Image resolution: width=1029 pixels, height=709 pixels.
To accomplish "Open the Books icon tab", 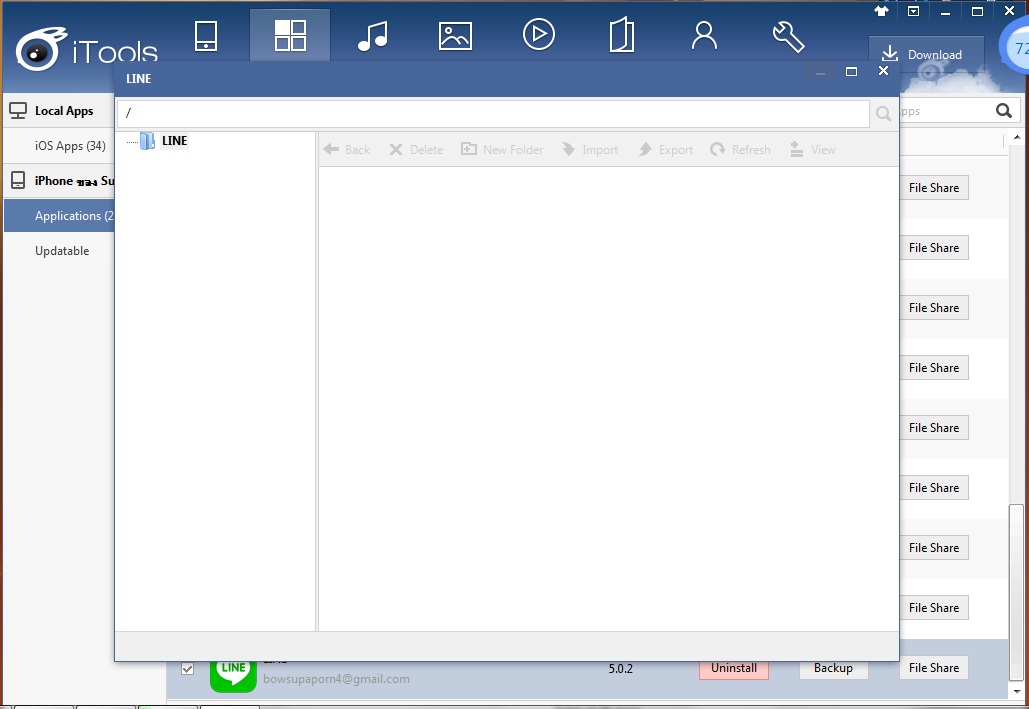I will pyautogui.click(x=621, y=35).
